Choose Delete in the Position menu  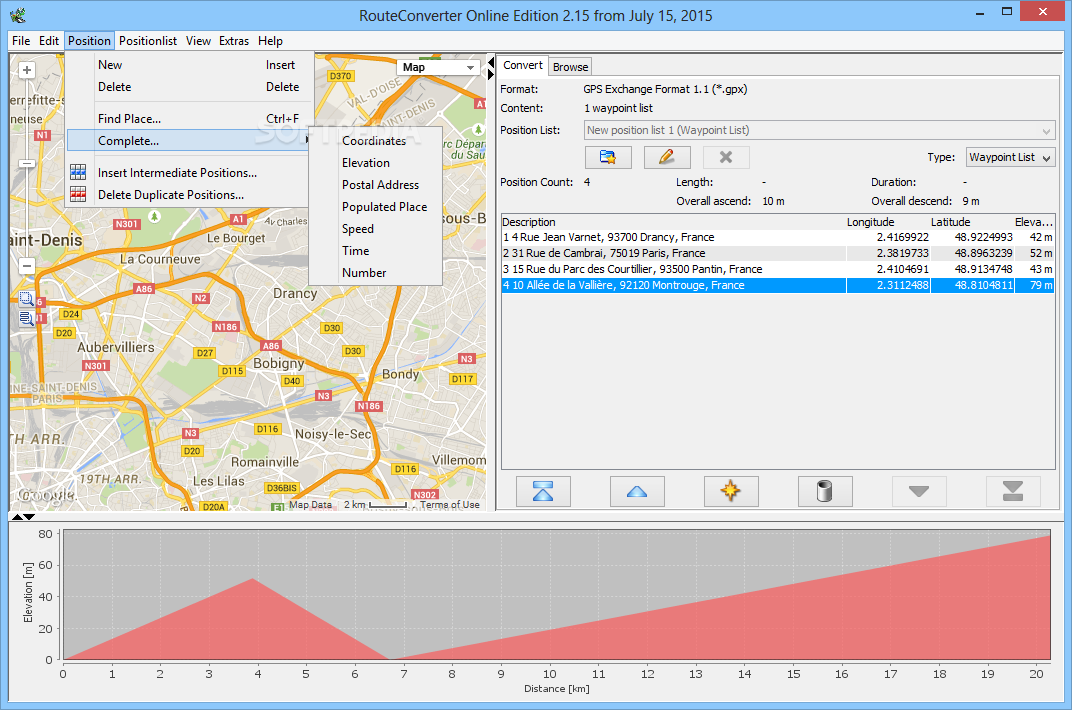(189, 87)
